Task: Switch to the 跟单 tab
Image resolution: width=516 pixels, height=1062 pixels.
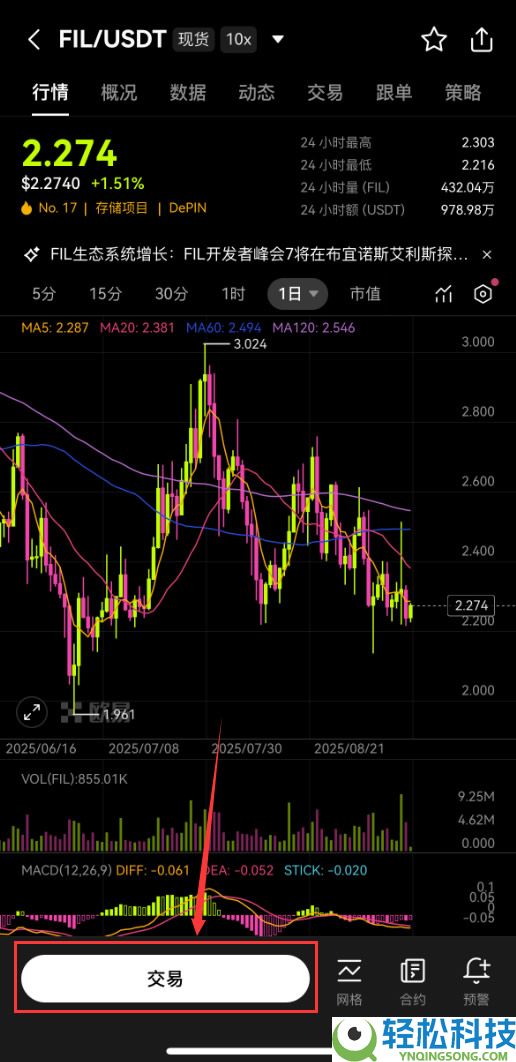Action: 394,92
